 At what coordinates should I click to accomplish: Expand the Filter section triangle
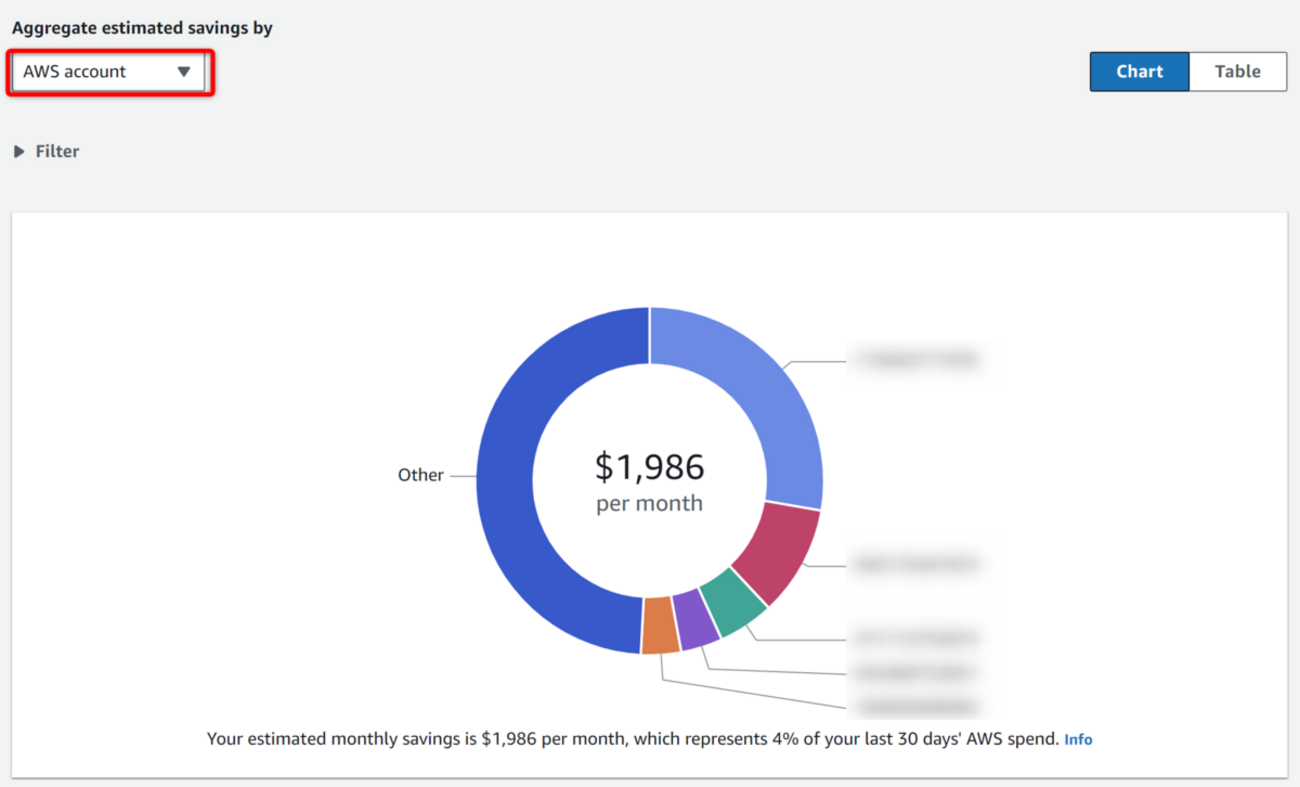(x=19, y=152)
